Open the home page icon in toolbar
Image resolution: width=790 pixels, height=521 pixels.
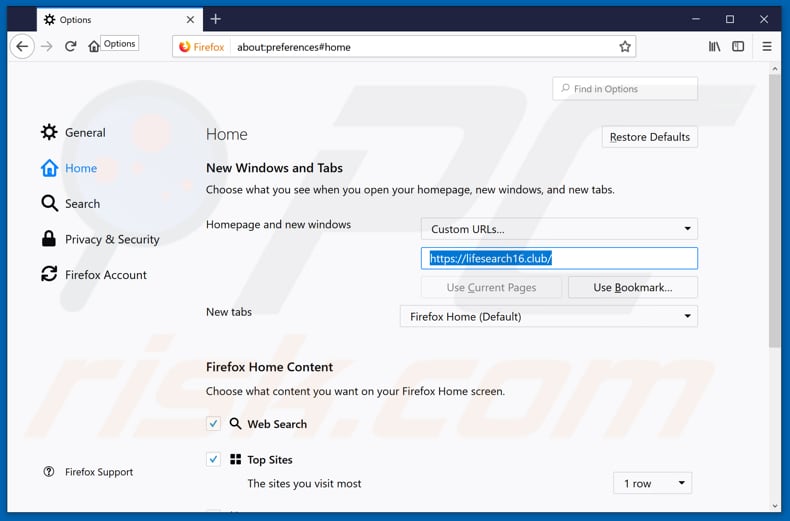94,47
